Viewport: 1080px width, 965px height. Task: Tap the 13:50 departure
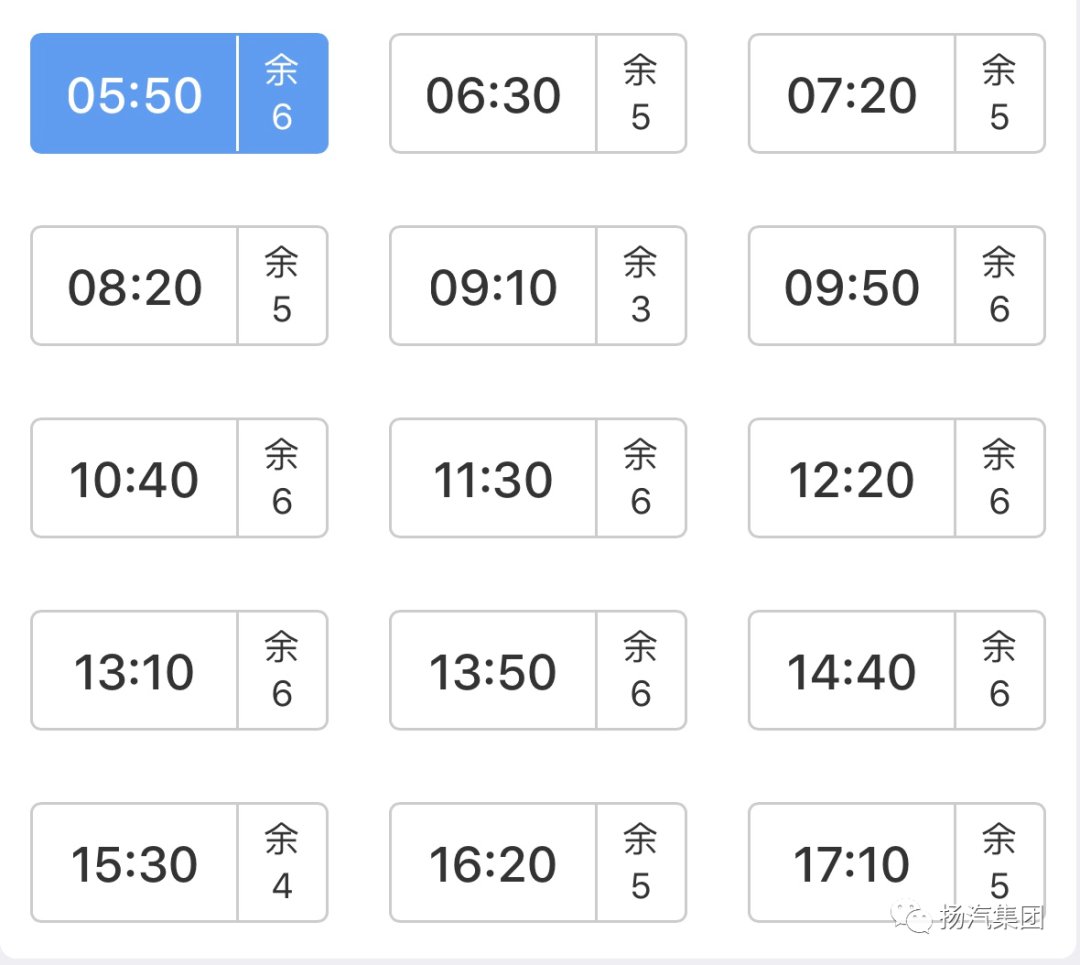click(493, 671)
